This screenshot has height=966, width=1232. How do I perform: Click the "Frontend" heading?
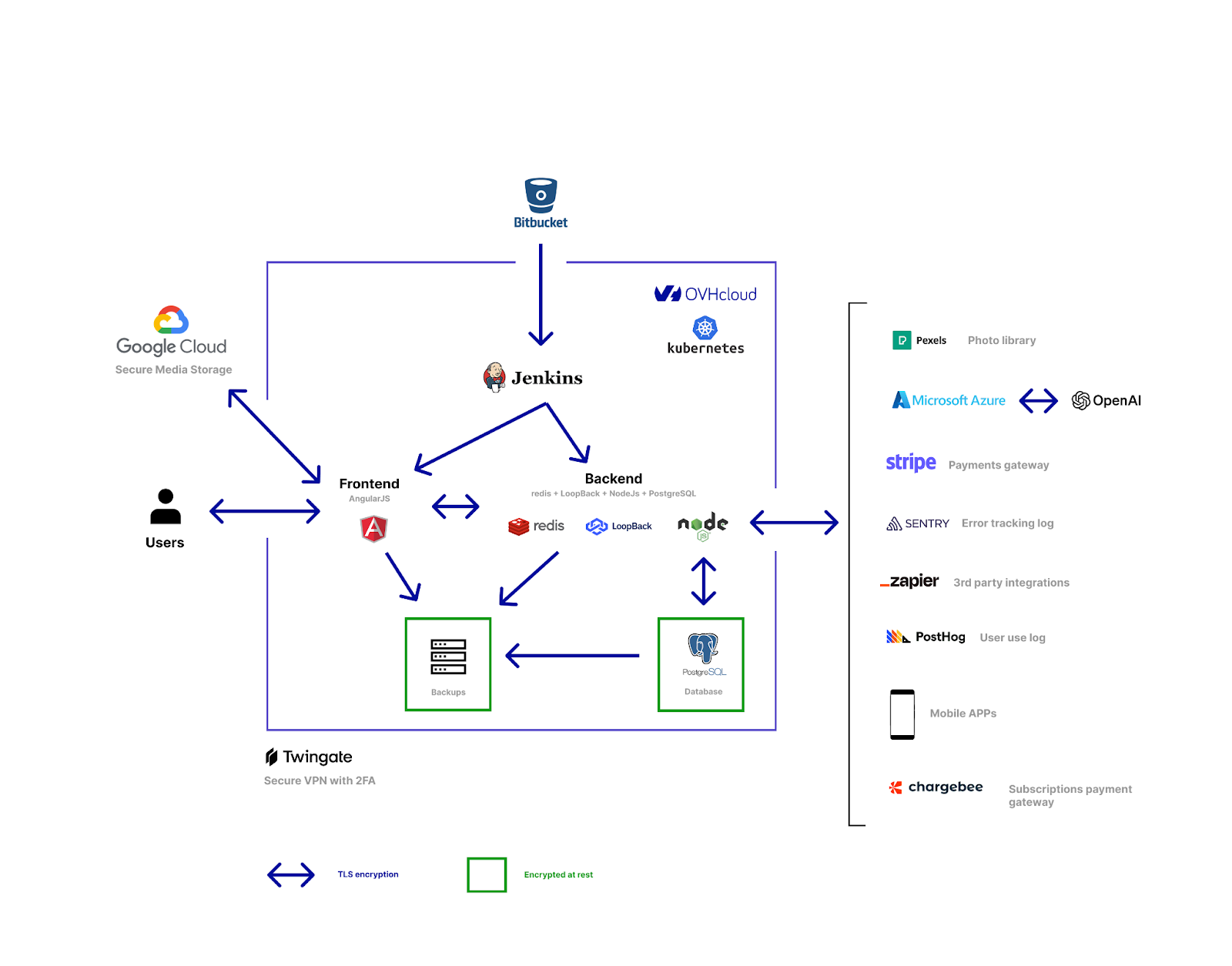[370, 483]
